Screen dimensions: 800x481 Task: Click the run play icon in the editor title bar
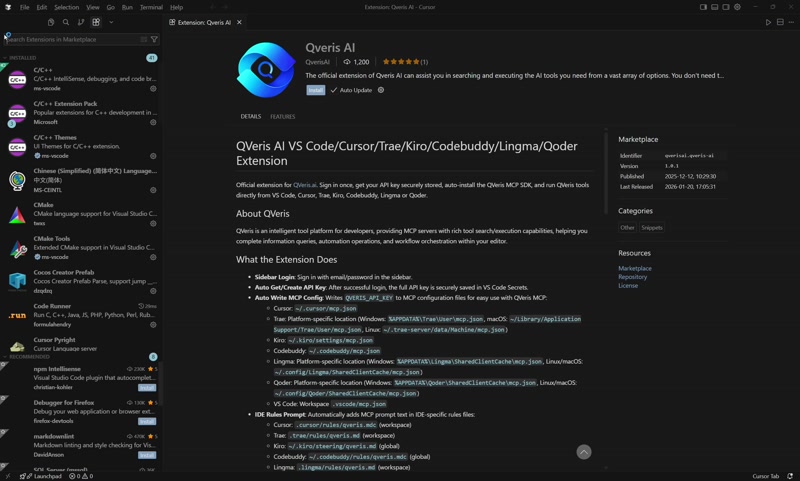coord(768,22)
